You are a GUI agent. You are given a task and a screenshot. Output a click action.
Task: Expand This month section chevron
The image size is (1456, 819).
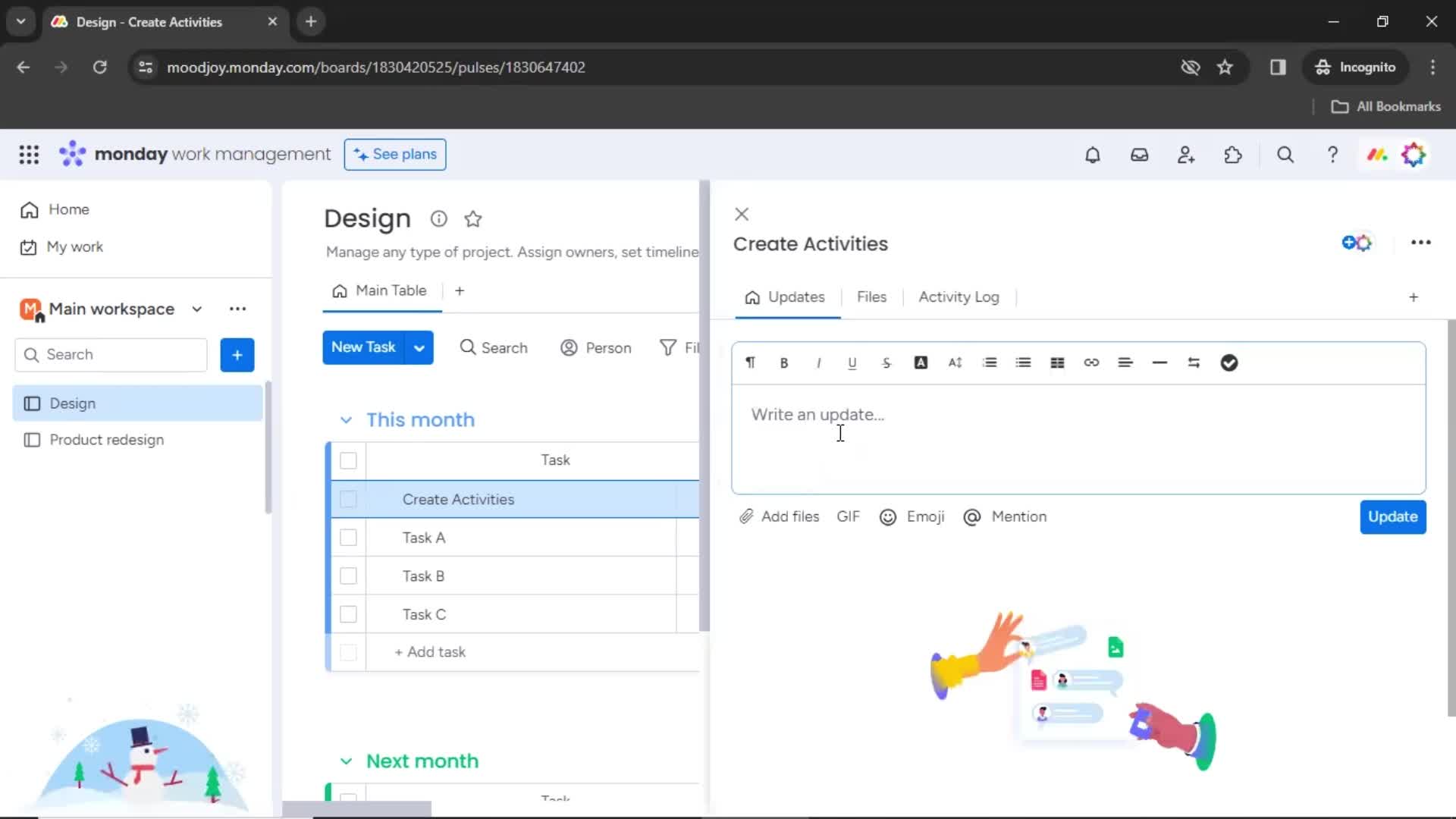click(346, 419)
